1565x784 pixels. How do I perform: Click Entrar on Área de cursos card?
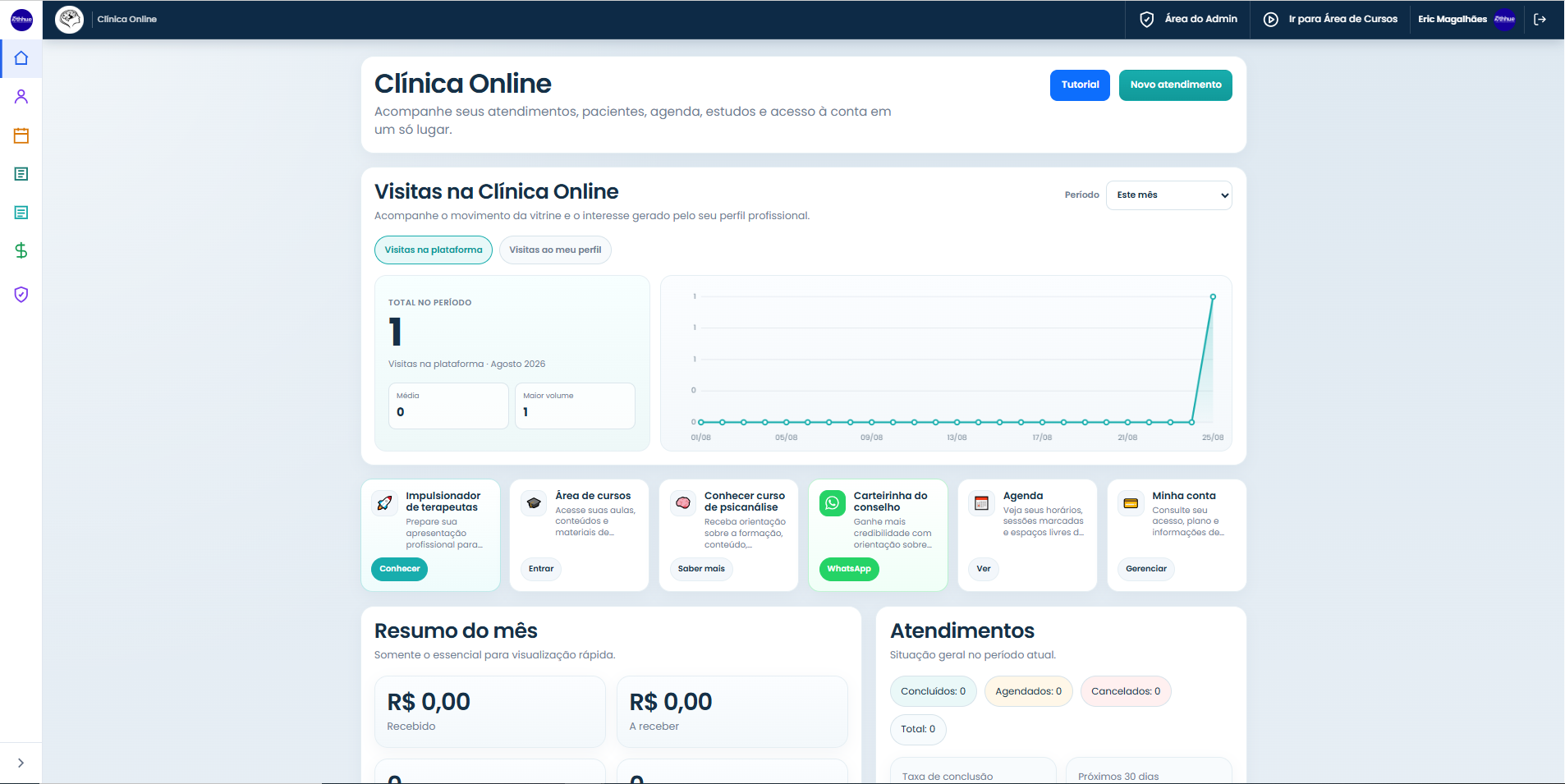pyautogui.click(x=541, y=569)
